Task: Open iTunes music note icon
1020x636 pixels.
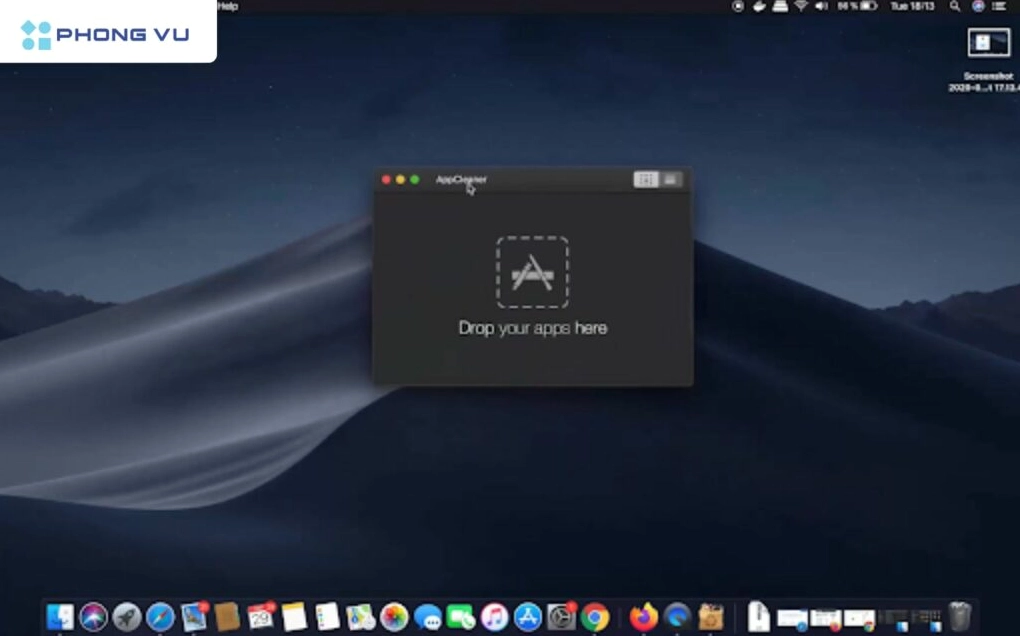Action: (494, 616)
